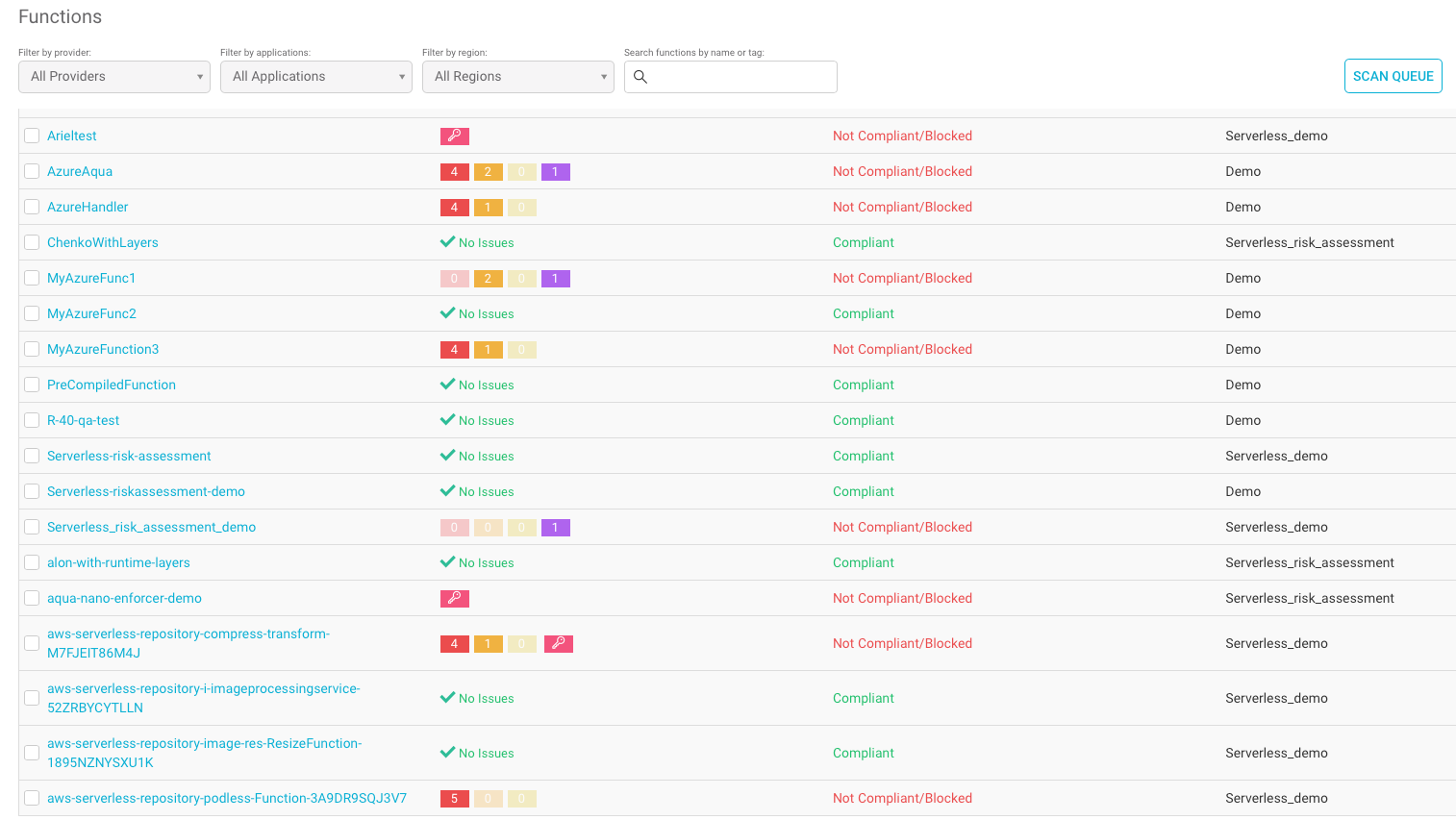1456x820 pixels.
Task: Click red badge 4 in compress-transform row
Action: click(455, 644)
